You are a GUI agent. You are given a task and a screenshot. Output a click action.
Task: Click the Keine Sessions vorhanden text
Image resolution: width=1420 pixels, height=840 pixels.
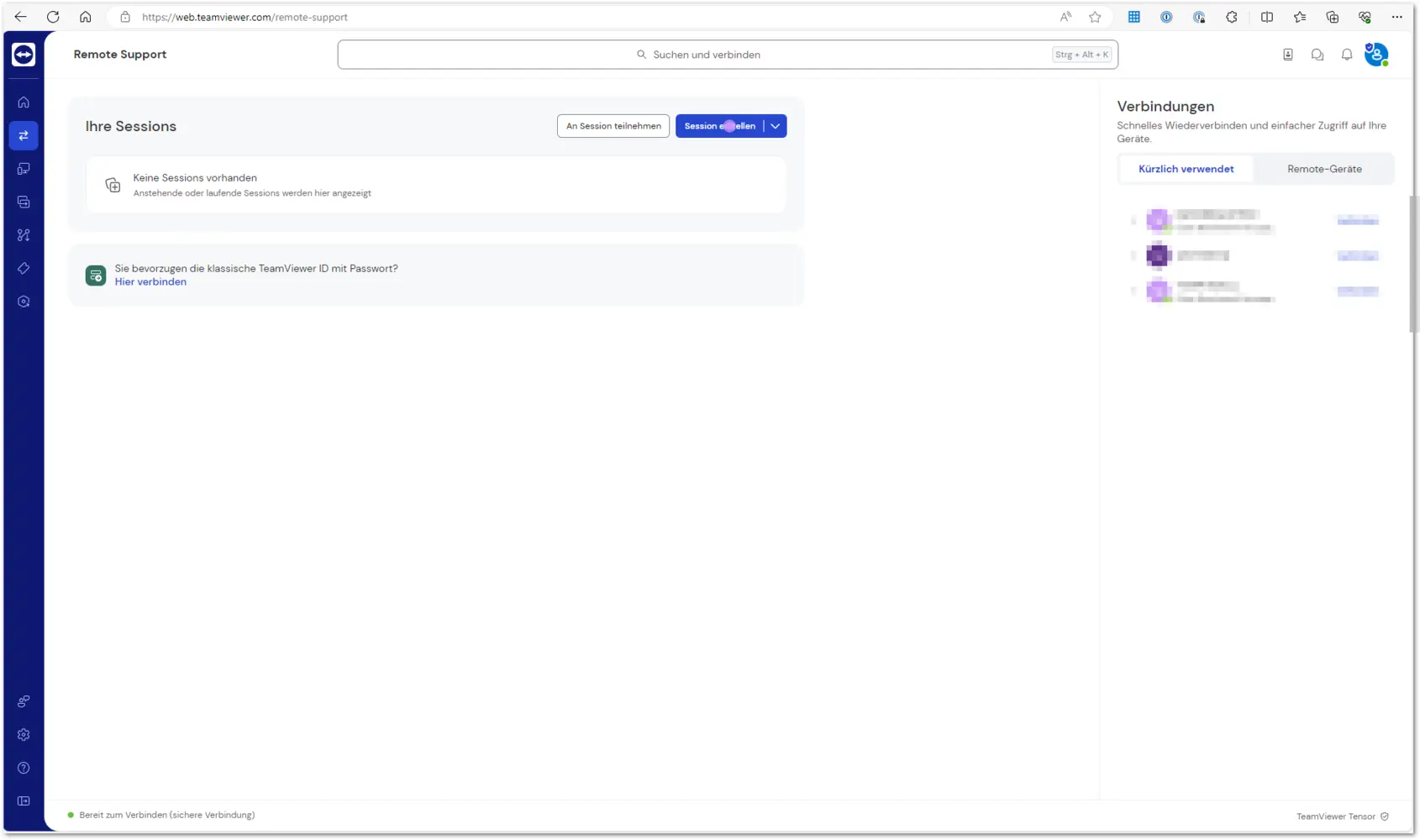[195, 178]
